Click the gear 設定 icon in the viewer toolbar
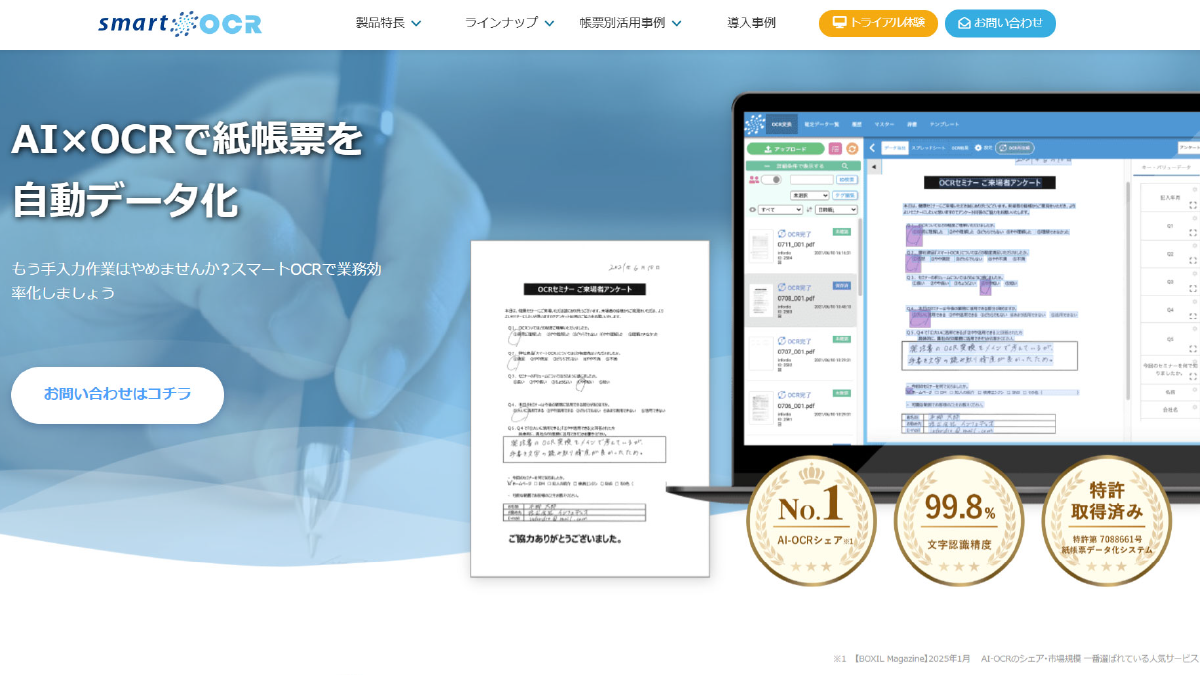Viewport: 1200px width, 675px height. point(978,148)
